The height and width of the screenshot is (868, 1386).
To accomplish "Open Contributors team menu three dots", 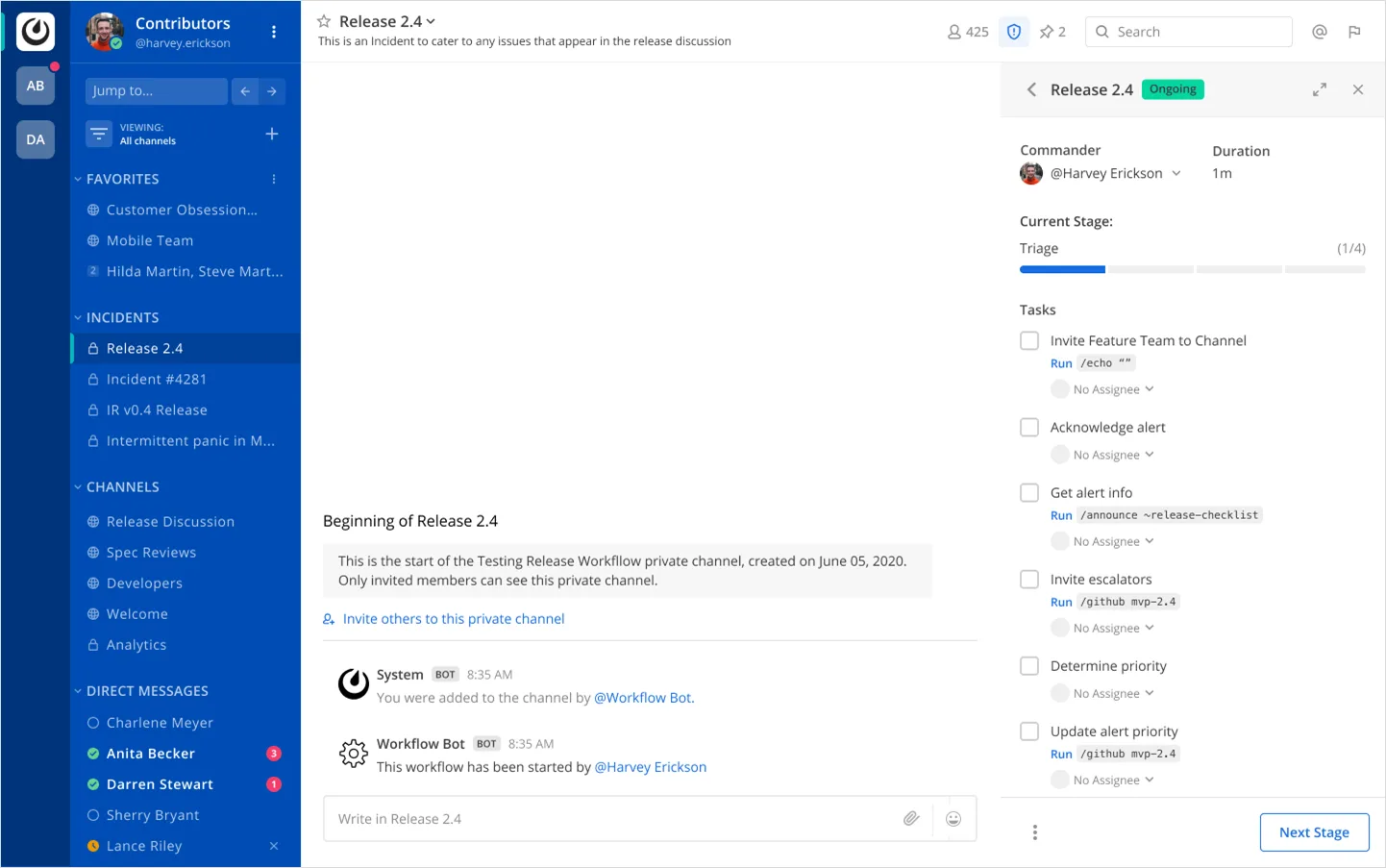I will (x=274, y=32).
